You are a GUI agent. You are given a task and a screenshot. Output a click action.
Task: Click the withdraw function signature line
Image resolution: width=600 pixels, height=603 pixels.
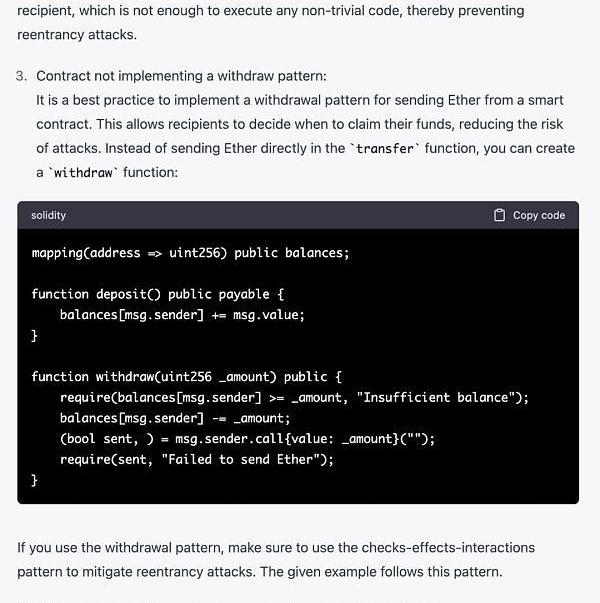click(x=186, y=377)
